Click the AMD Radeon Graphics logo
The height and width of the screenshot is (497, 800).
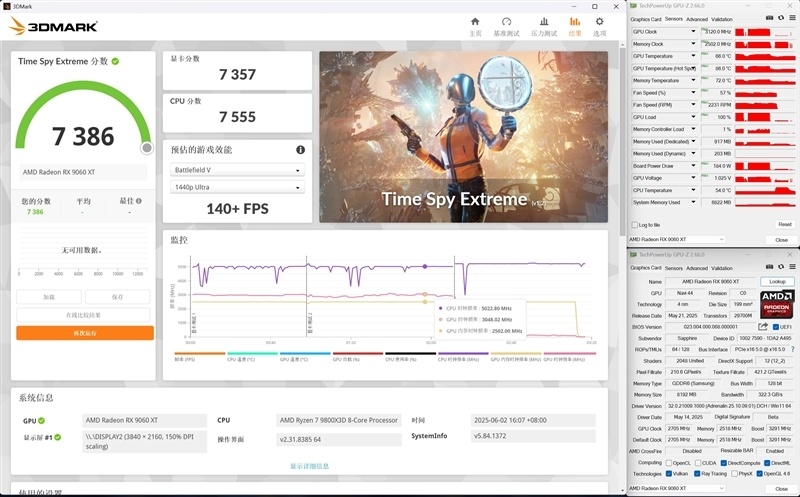pyautogui.click(x=777, y=304)
